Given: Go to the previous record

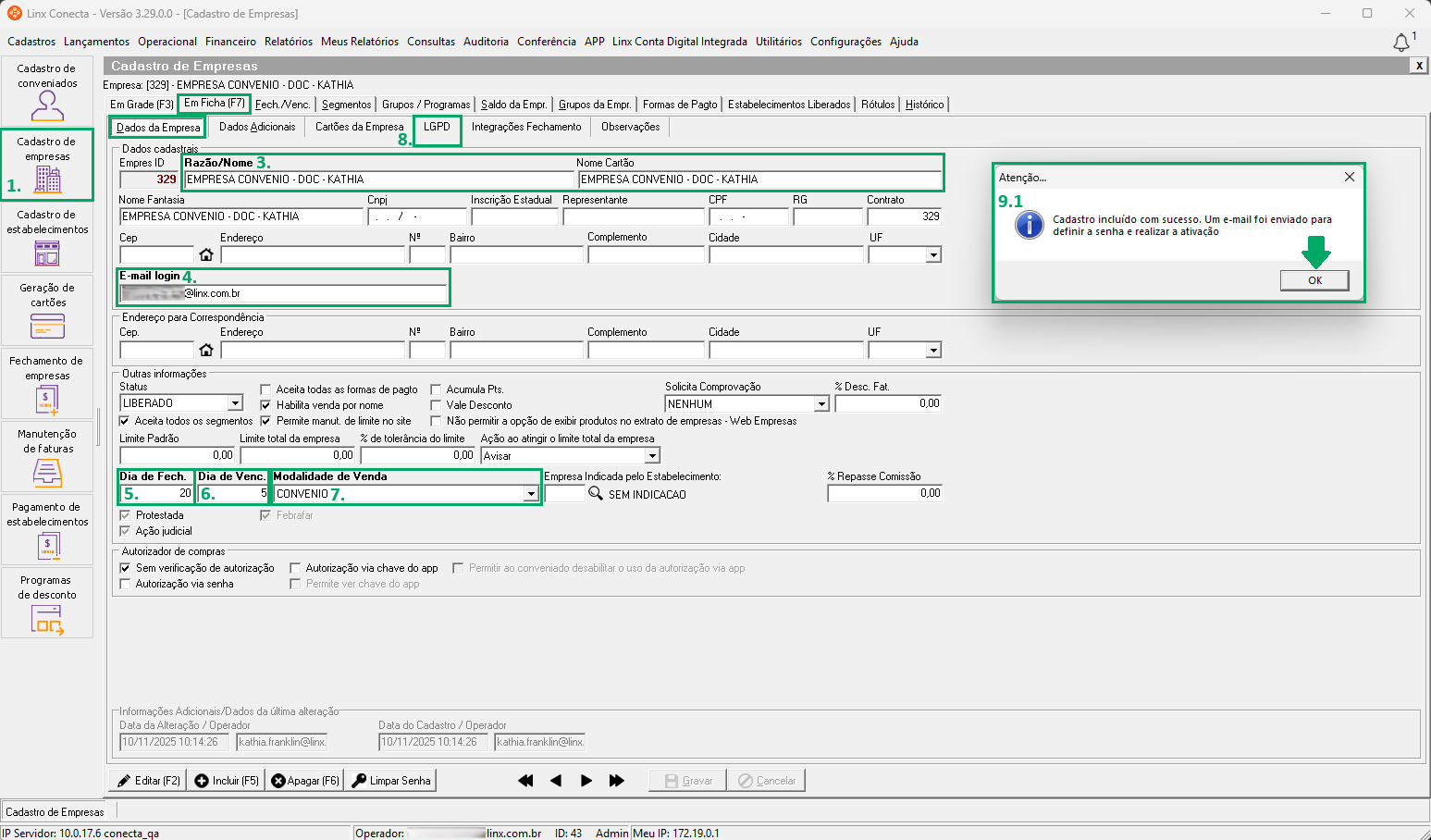Looking at the screenshot, I should click(x=556, y=781).
